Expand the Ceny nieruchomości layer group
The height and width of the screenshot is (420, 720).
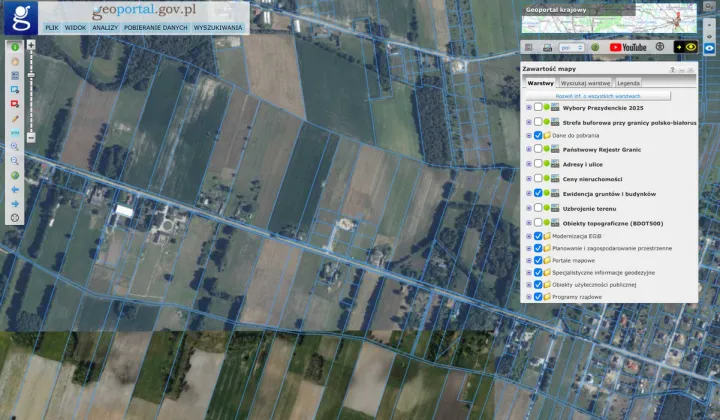coord(529,178)
